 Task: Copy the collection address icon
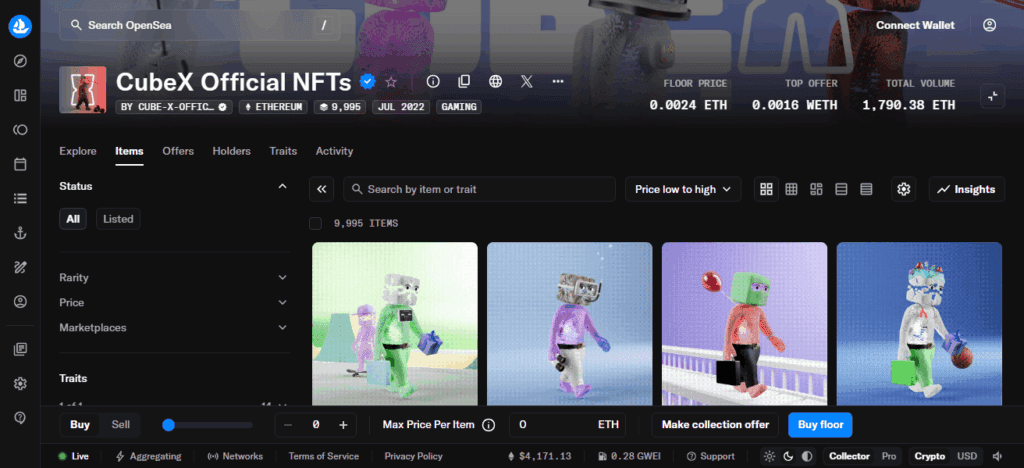tap(464, 82)
